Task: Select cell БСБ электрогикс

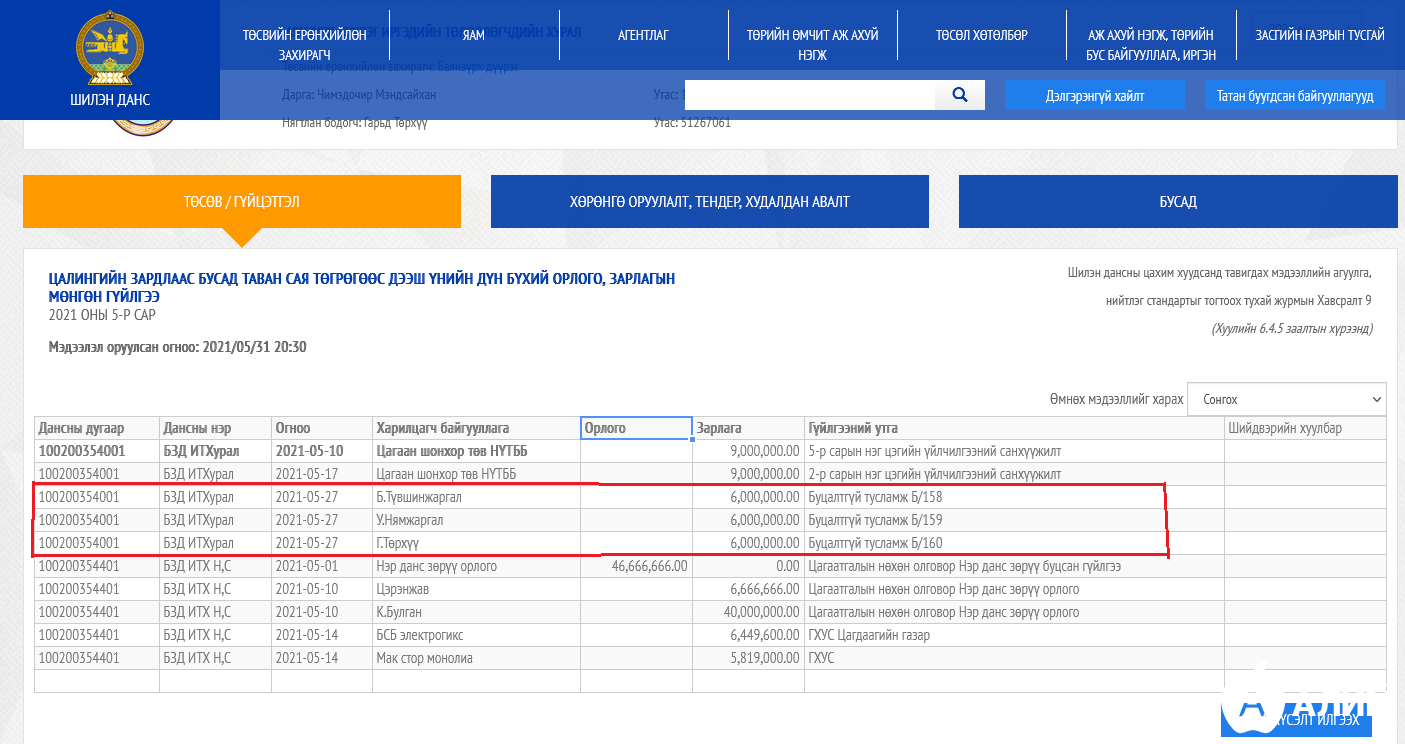Action: (x=476, y=635)
